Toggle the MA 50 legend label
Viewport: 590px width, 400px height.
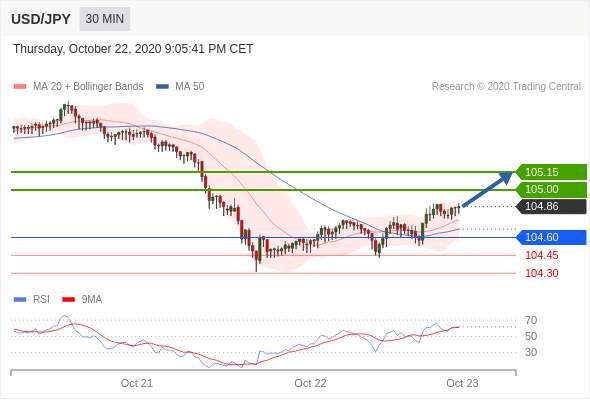[190, 87]
